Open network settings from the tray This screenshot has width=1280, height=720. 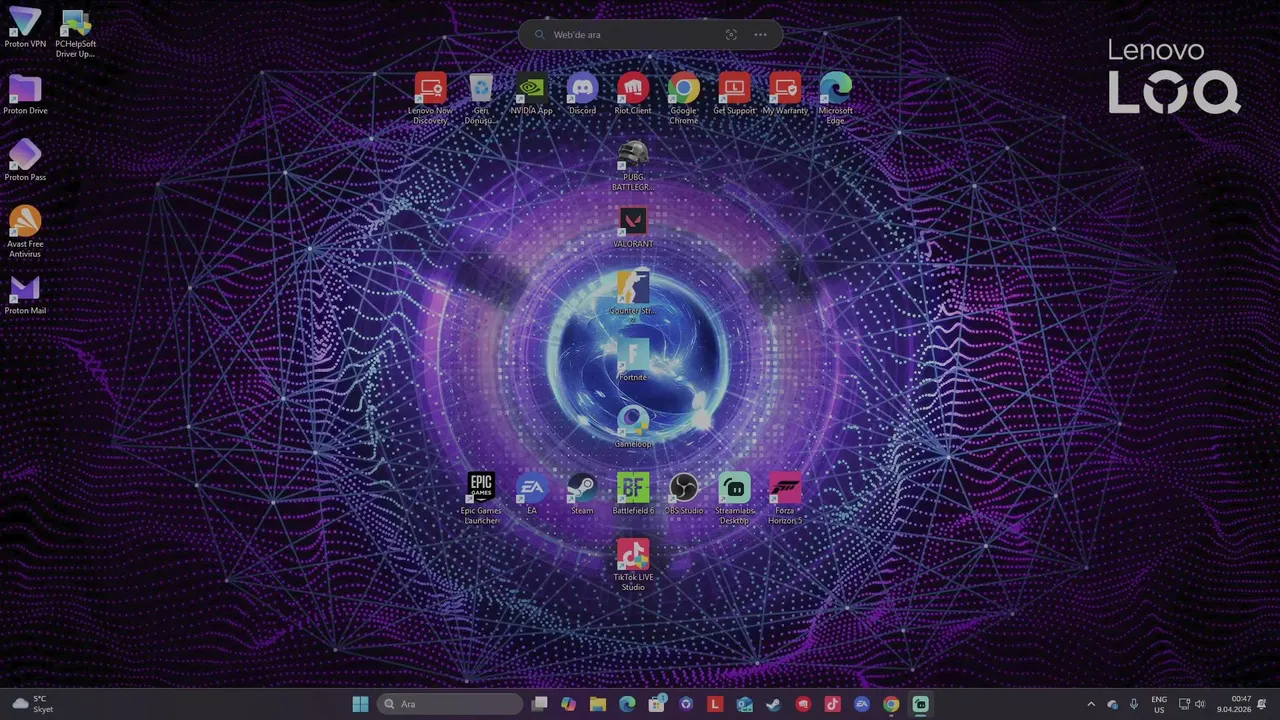[1184, 704]
